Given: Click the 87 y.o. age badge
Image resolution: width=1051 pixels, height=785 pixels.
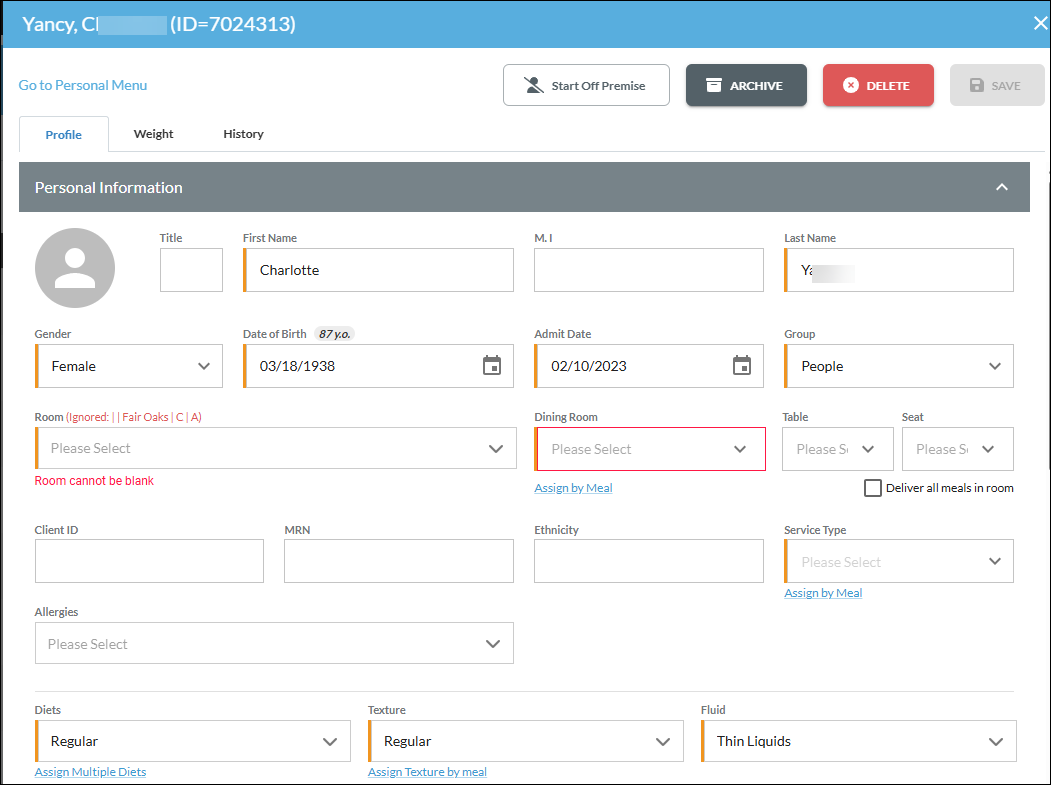Looking at the screenshot, I should 334,334.
